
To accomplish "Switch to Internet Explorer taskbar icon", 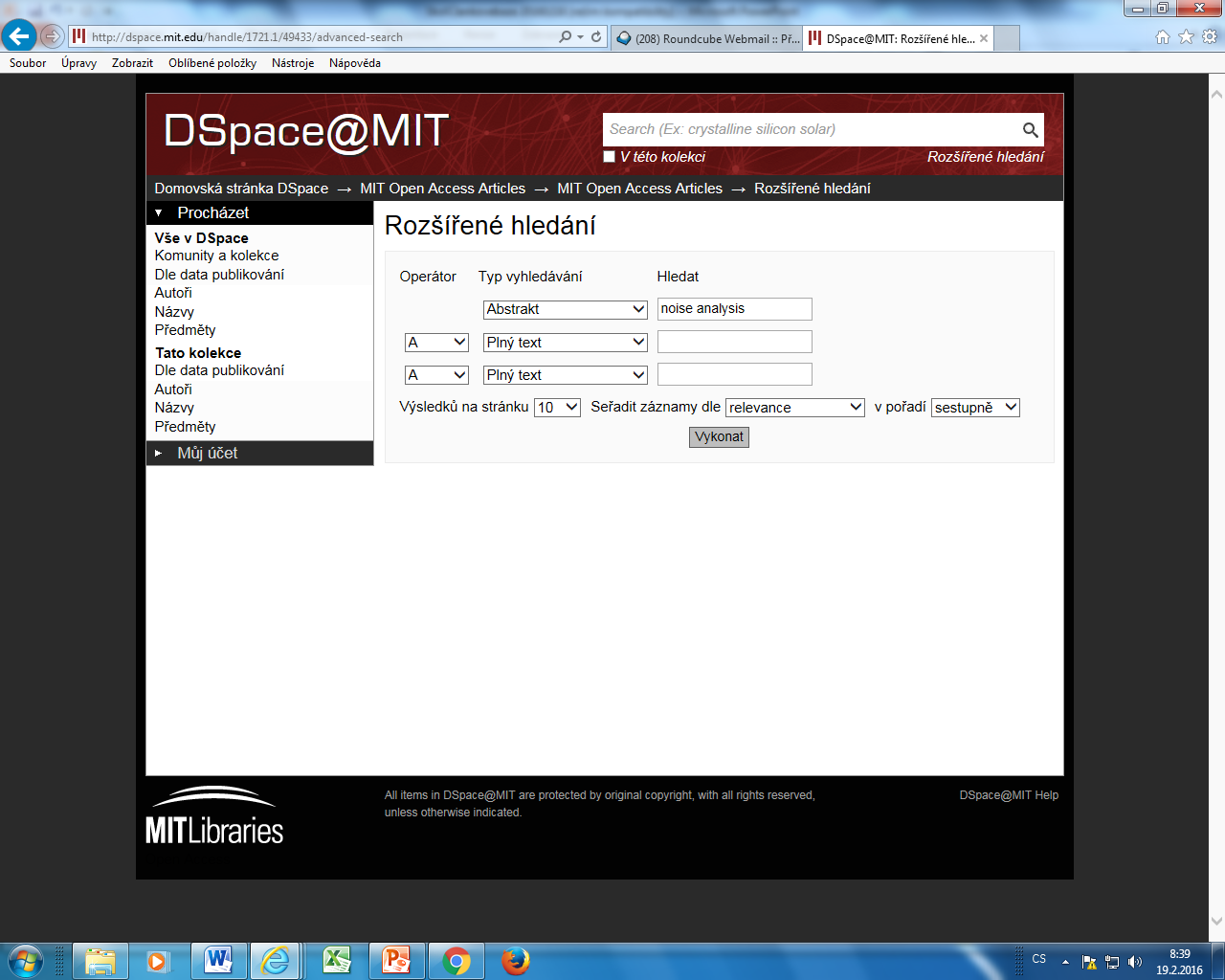I will click(276, 961).
